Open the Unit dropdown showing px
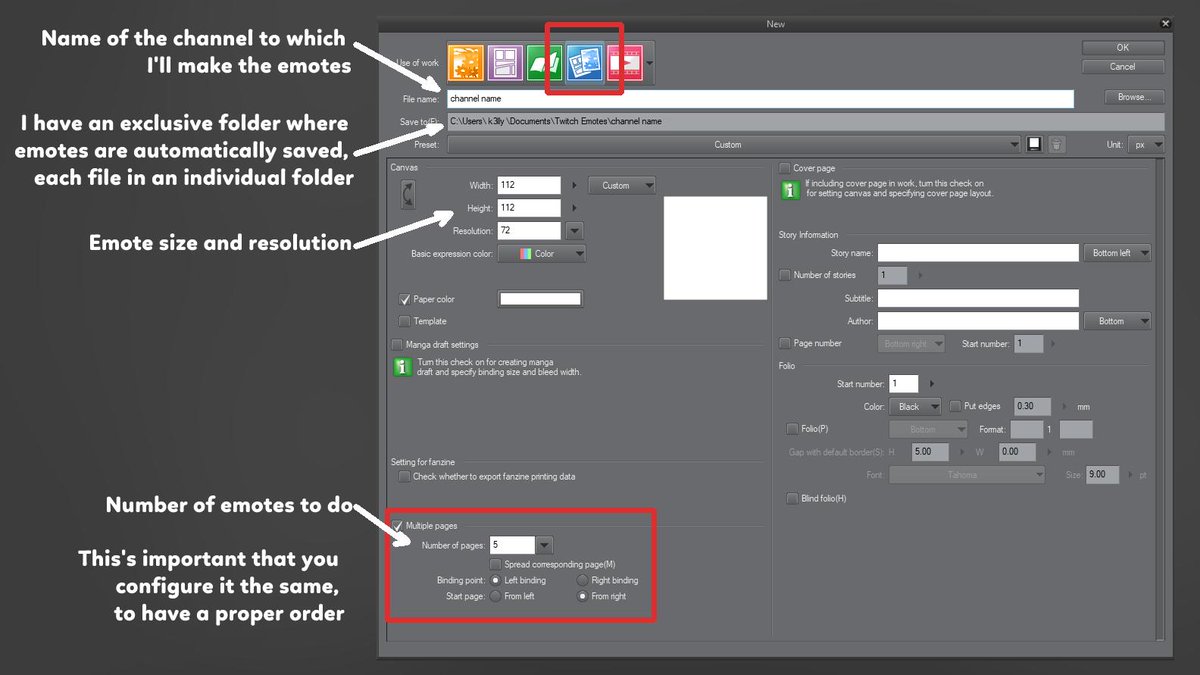The height and width of the screenshot is (675, 1200). [1146, 144]
